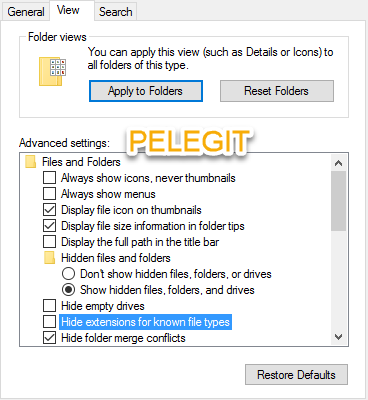The width and height of the screenshot is (368, 400).
Task: Enable Always show icons, never thumbnails
Action: pyautogui.click(x=49, y=178)
